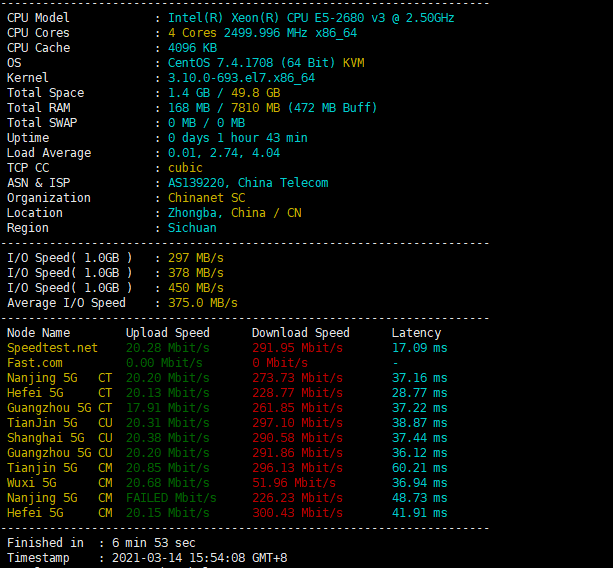Select the Location value Zhongba, China / CN
Screen dimensions: 613x568
pyautogui.click(x=235, y=213)
